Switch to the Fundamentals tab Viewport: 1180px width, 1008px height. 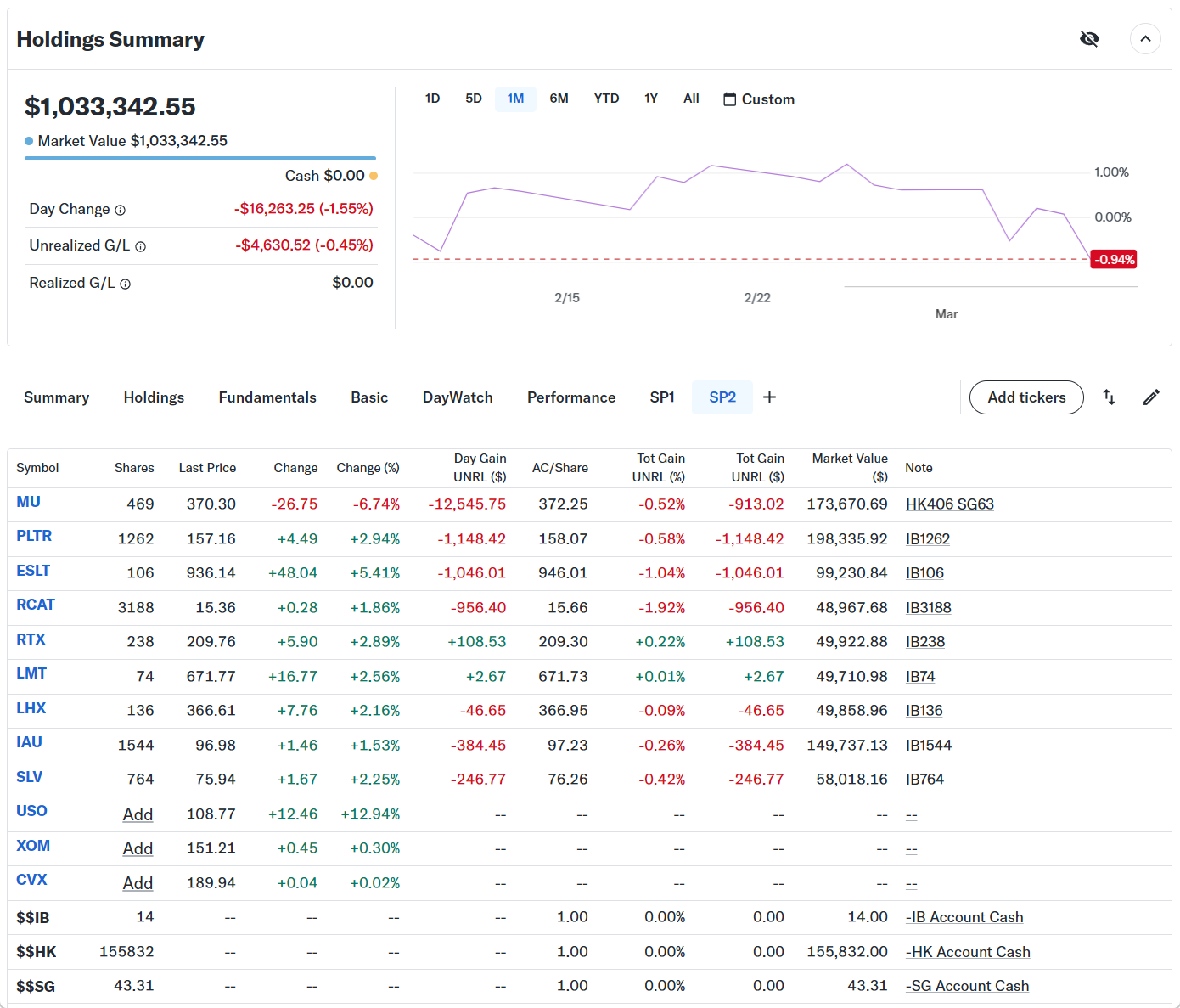[267, 397]
